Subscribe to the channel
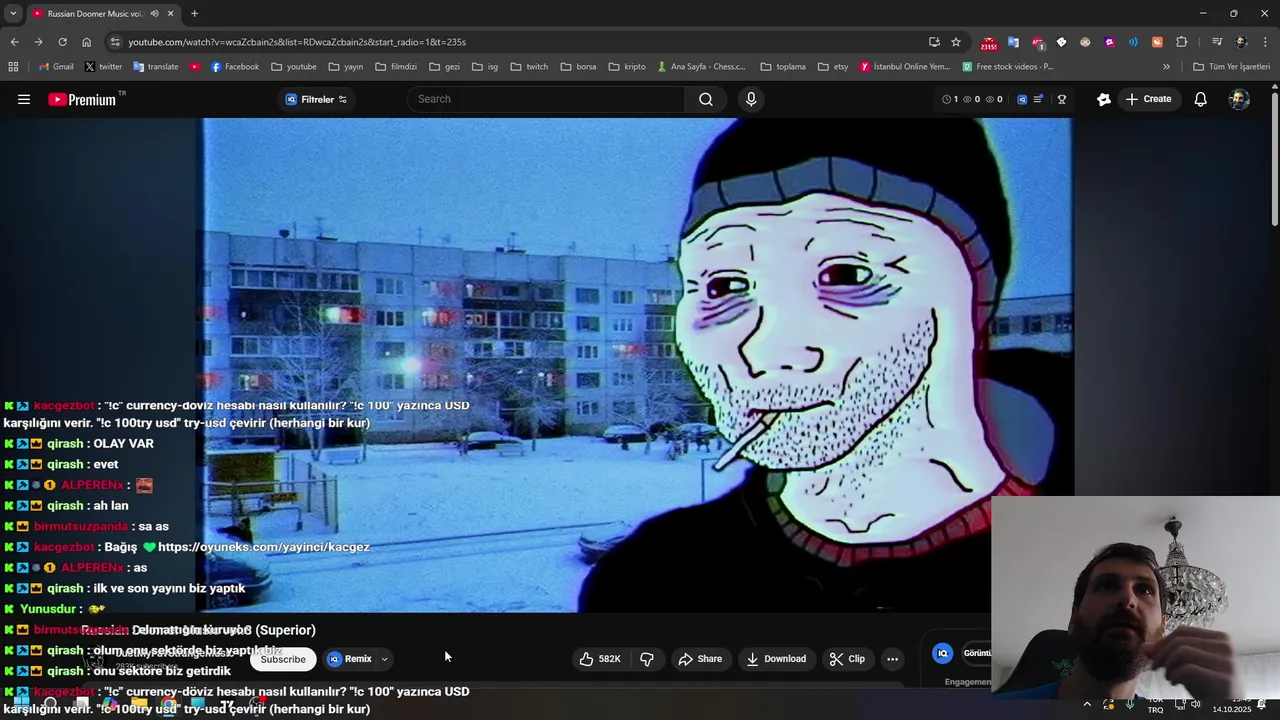The image size is (1280, 720). (x=283, y=659)
